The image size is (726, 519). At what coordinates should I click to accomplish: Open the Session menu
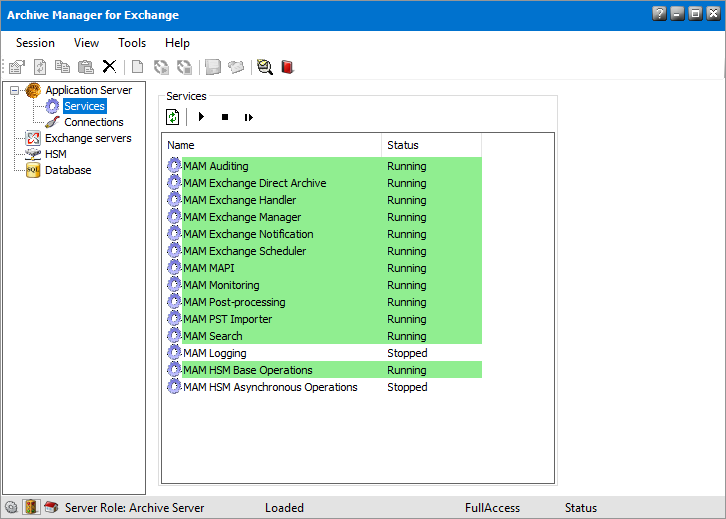tap(35, 43)
